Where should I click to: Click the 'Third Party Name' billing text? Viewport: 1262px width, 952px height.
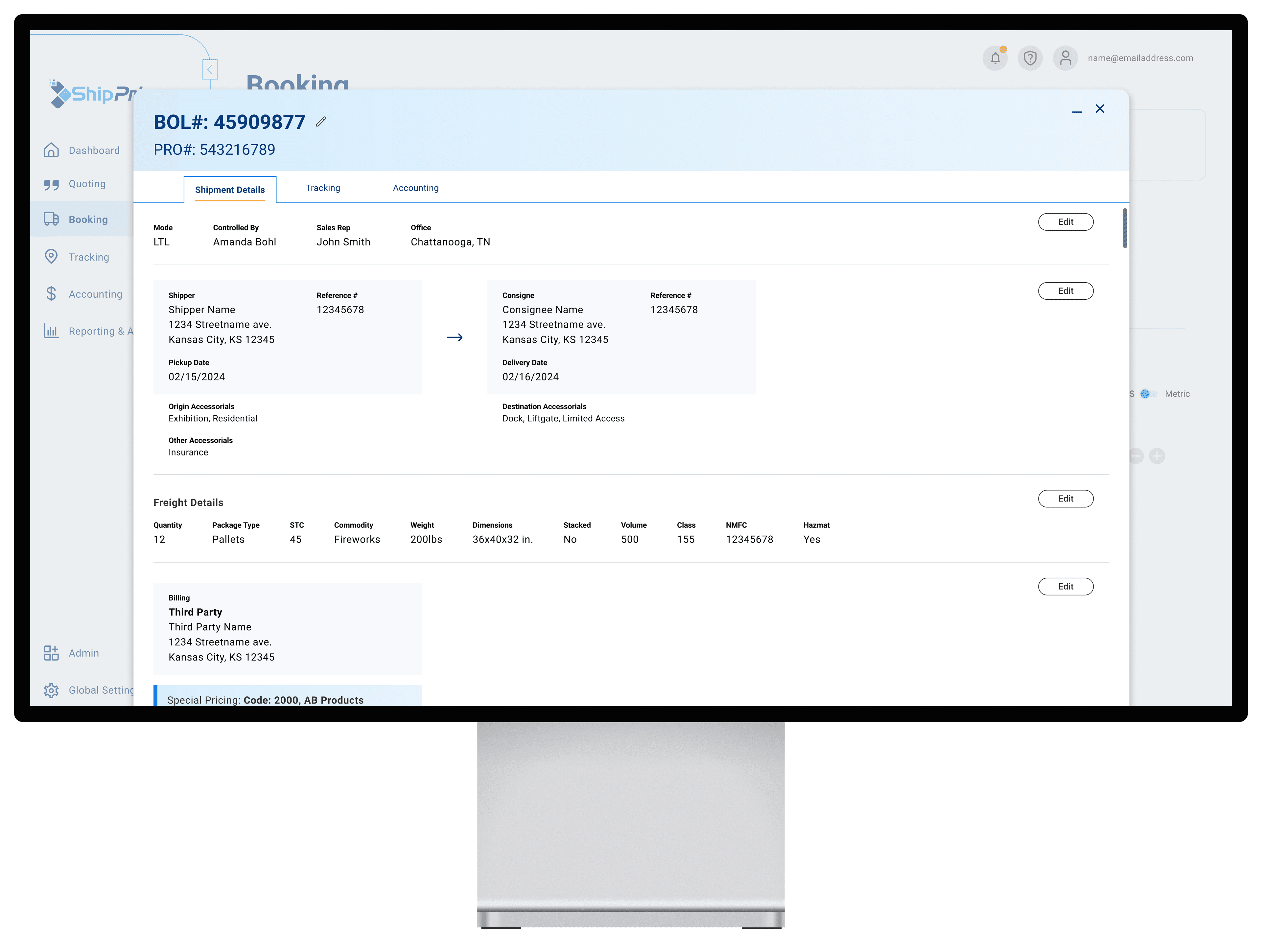pos(209,627)
